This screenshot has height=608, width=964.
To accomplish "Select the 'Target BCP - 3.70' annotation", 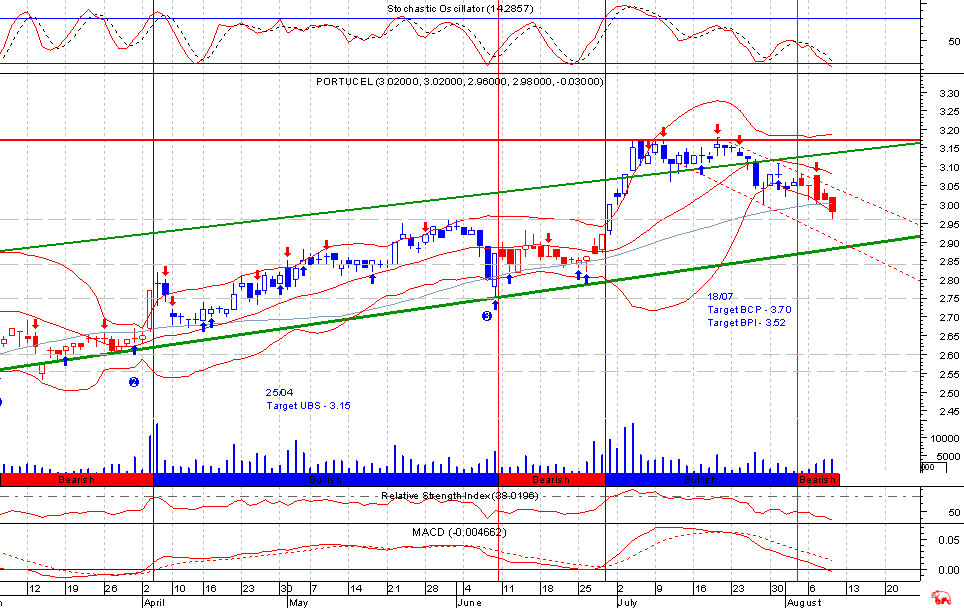I will tap(749, 310).
